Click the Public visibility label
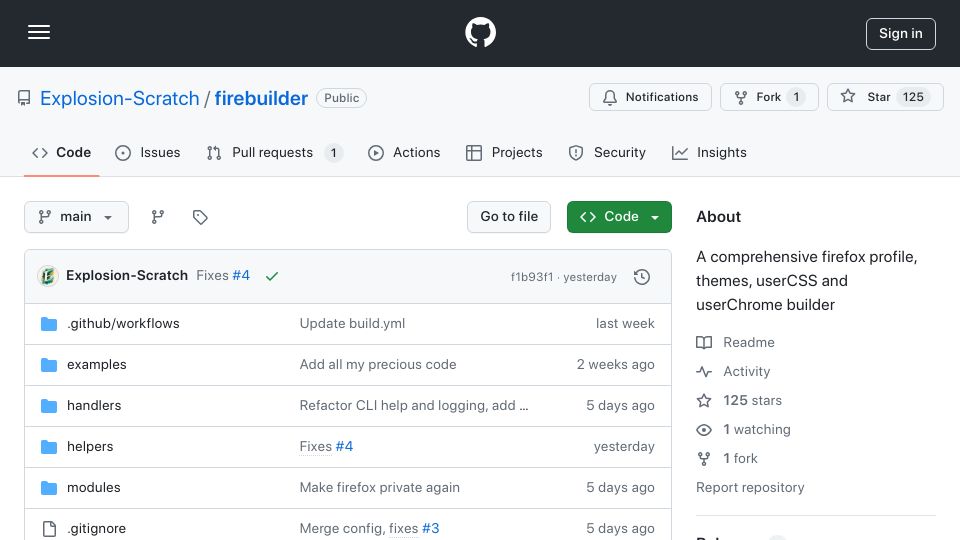960x540 pixels. [342, 98]
